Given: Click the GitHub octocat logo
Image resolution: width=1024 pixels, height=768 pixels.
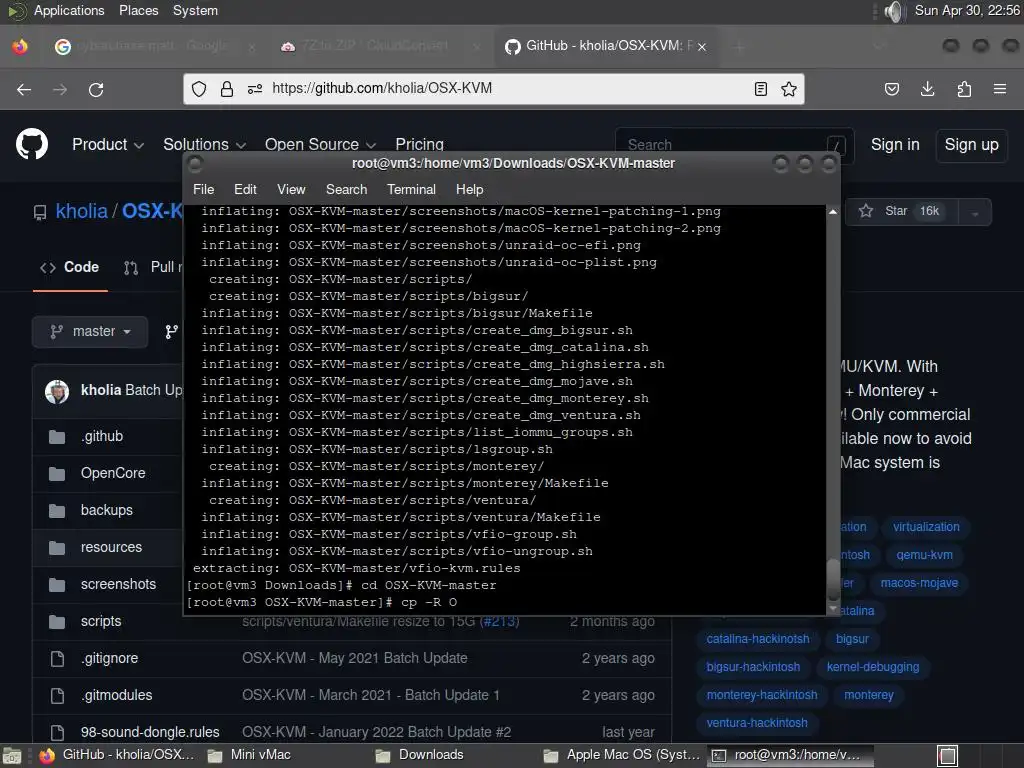Looking at the screenshot, I should pyautogui.click(x=32, y=144).
